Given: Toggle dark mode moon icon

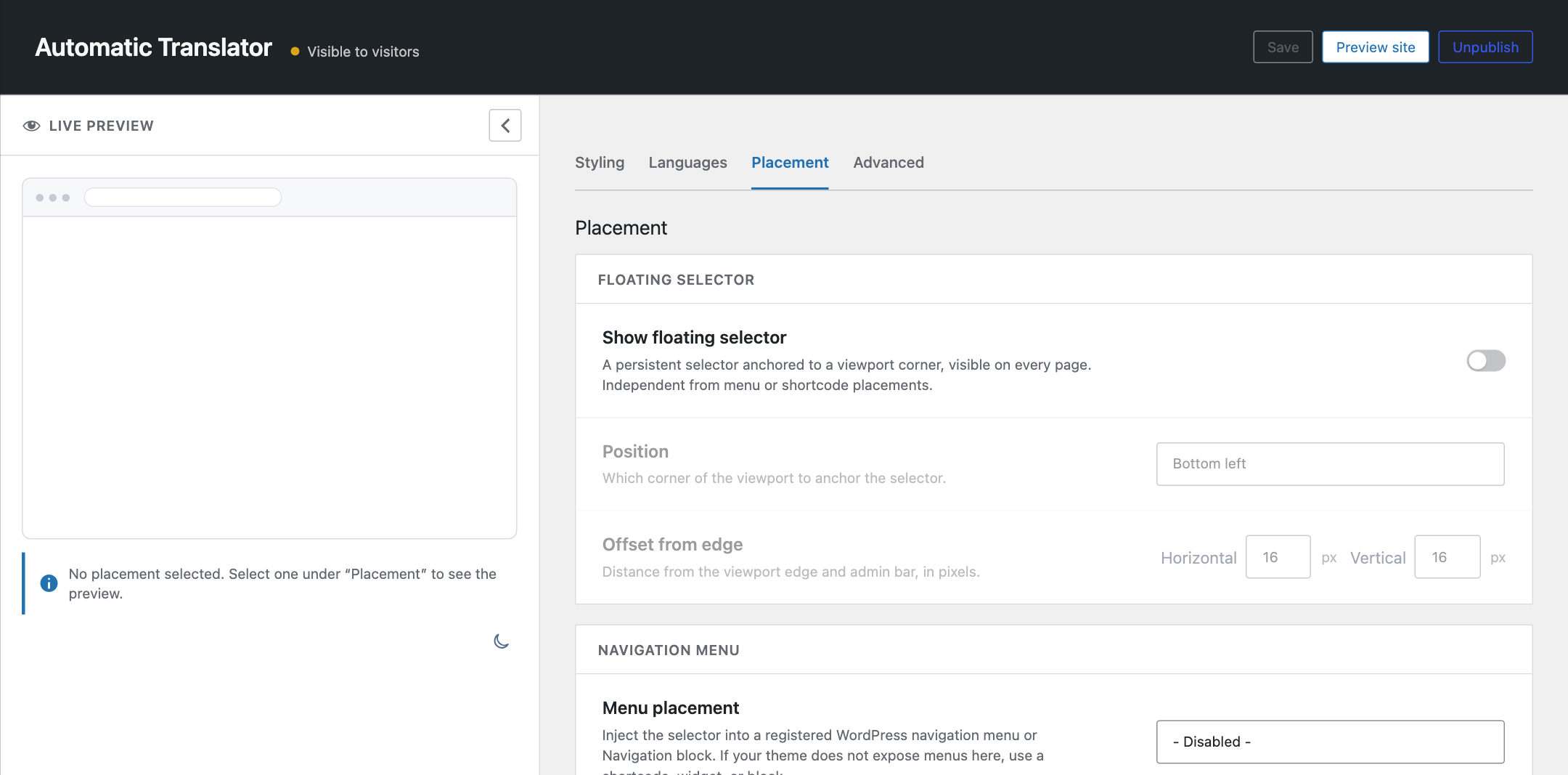Looking at the screenshot, I should point(501,641).
